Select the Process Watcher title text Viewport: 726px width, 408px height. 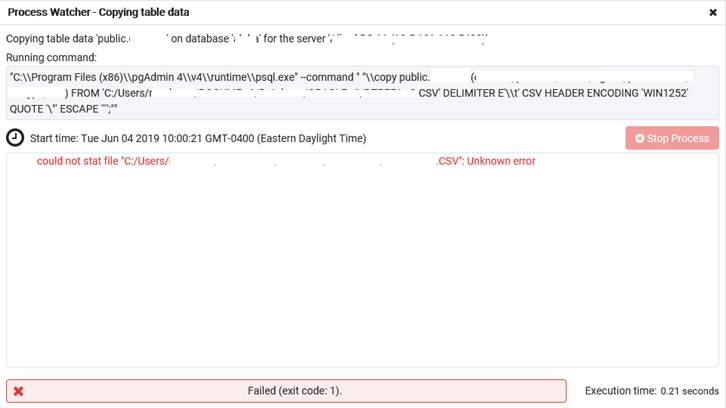98,12
